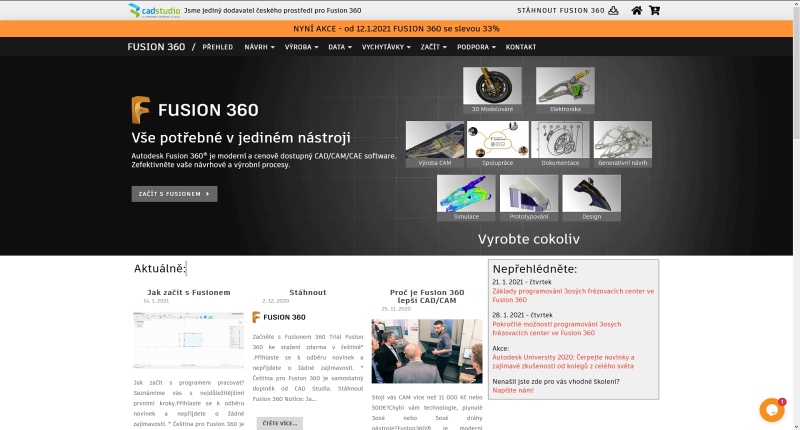Click the orange NYNÍ AKCE promo banner

click(396, 29)
